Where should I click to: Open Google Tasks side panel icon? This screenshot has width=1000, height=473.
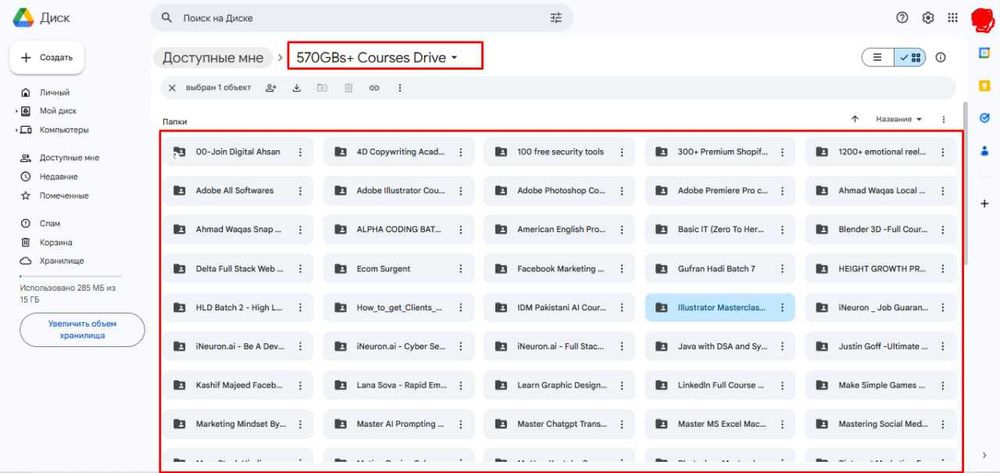point(984,118)
